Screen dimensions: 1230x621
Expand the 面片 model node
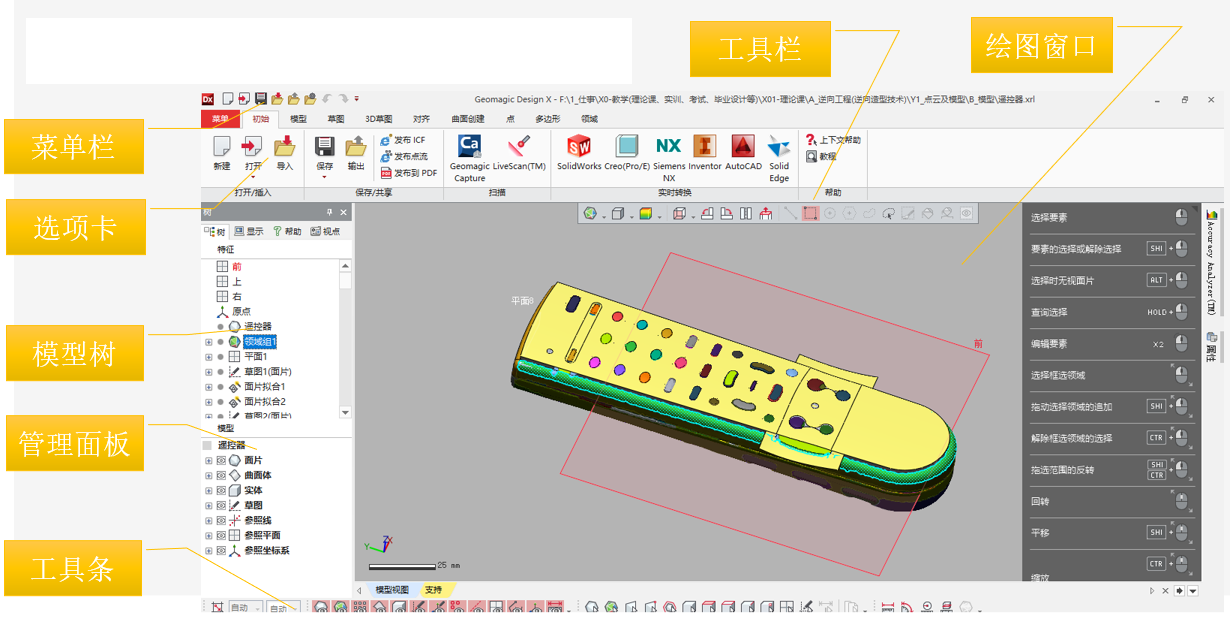209,460
